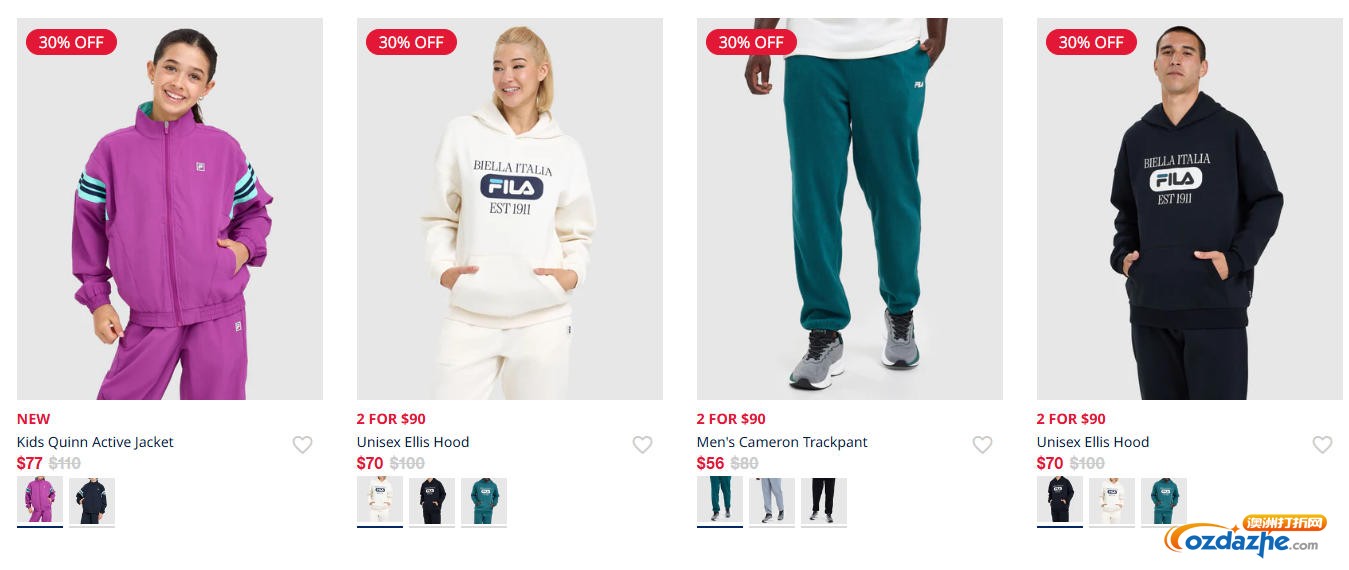Open Kids Quinn Active Jacket product link
This screenshot has width=1349, height=570.
(x=95, y=442)
